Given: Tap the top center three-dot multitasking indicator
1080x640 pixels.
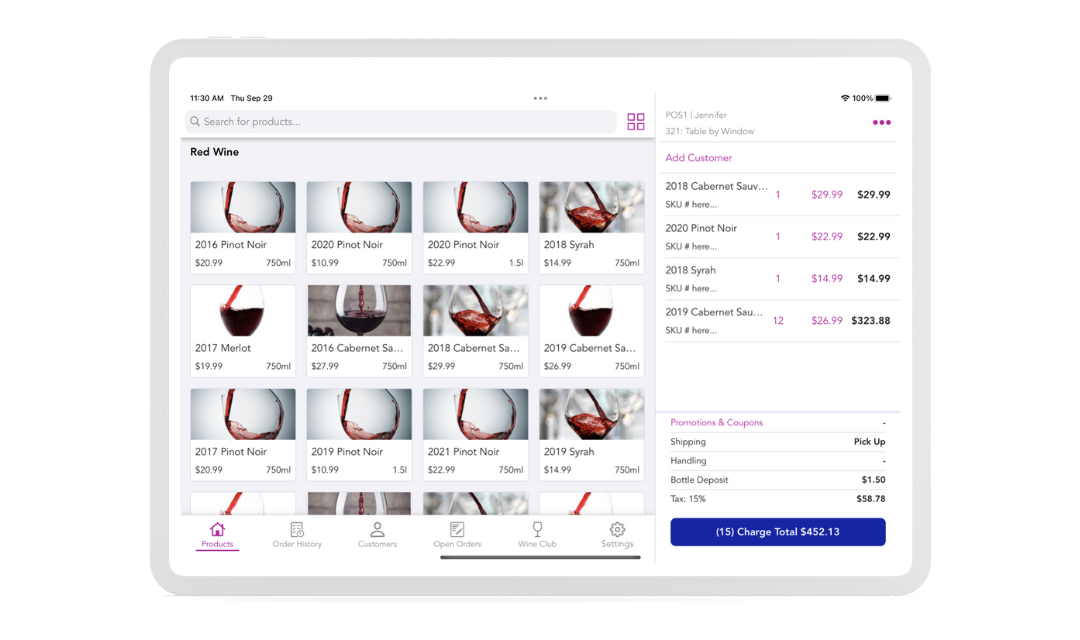Looking at the screenshot, I should (x=540, y=98).
